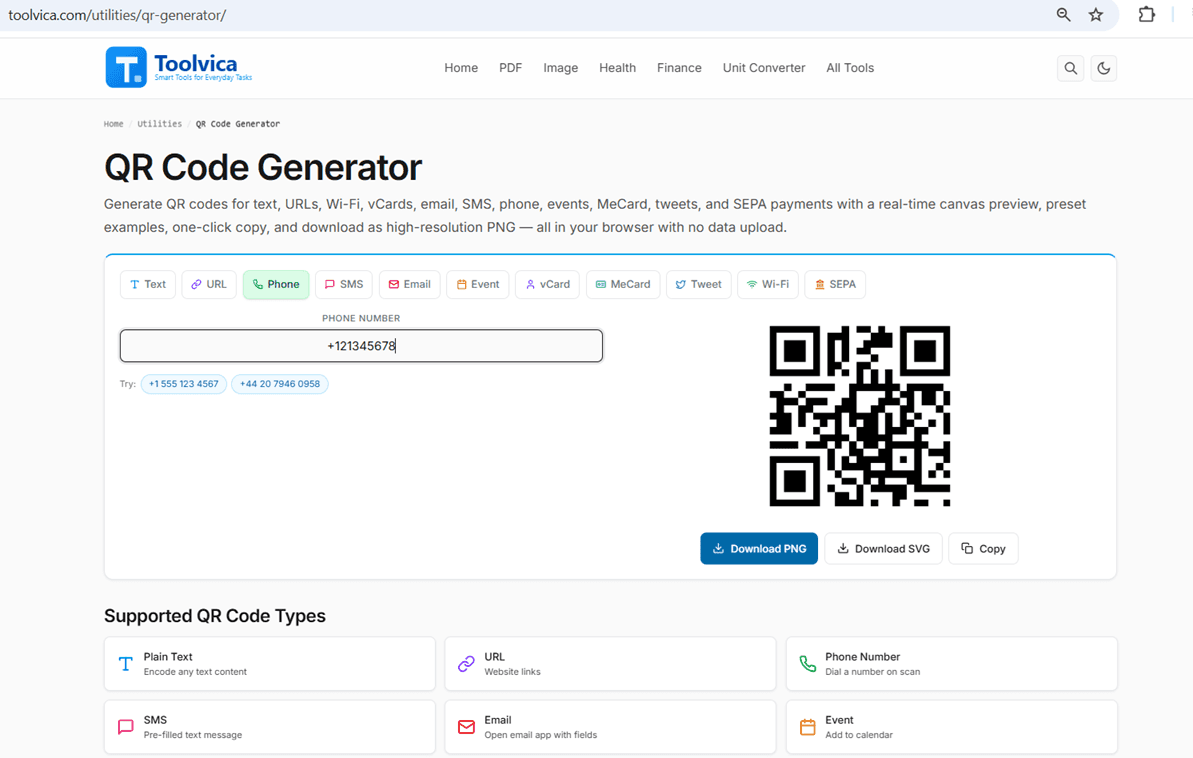Click 'Dial a number on scan' text

873,672
